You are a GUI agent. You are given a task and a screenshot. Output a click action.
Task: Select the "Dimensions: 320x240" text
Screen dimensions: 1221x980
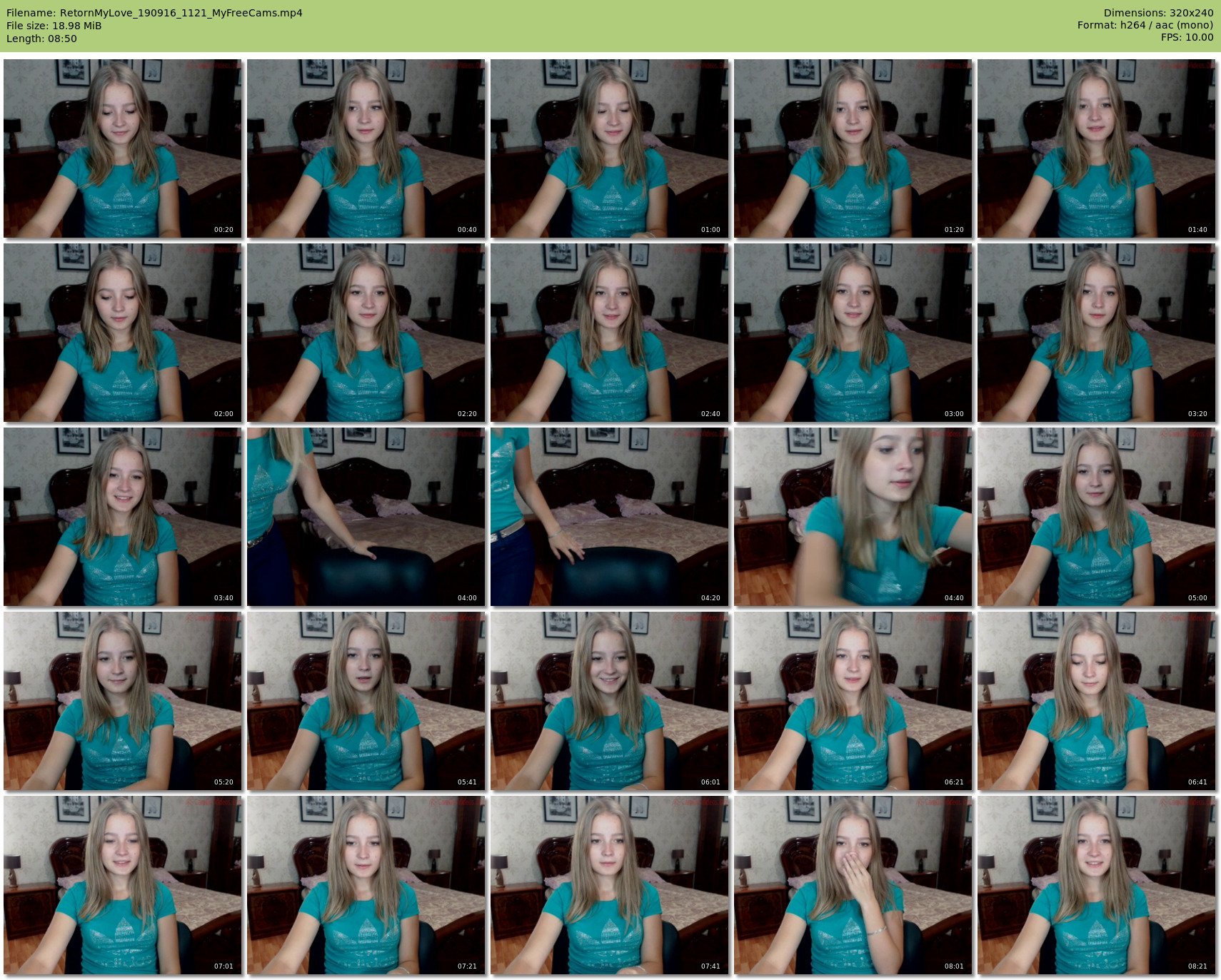[x=1158, y=13]
